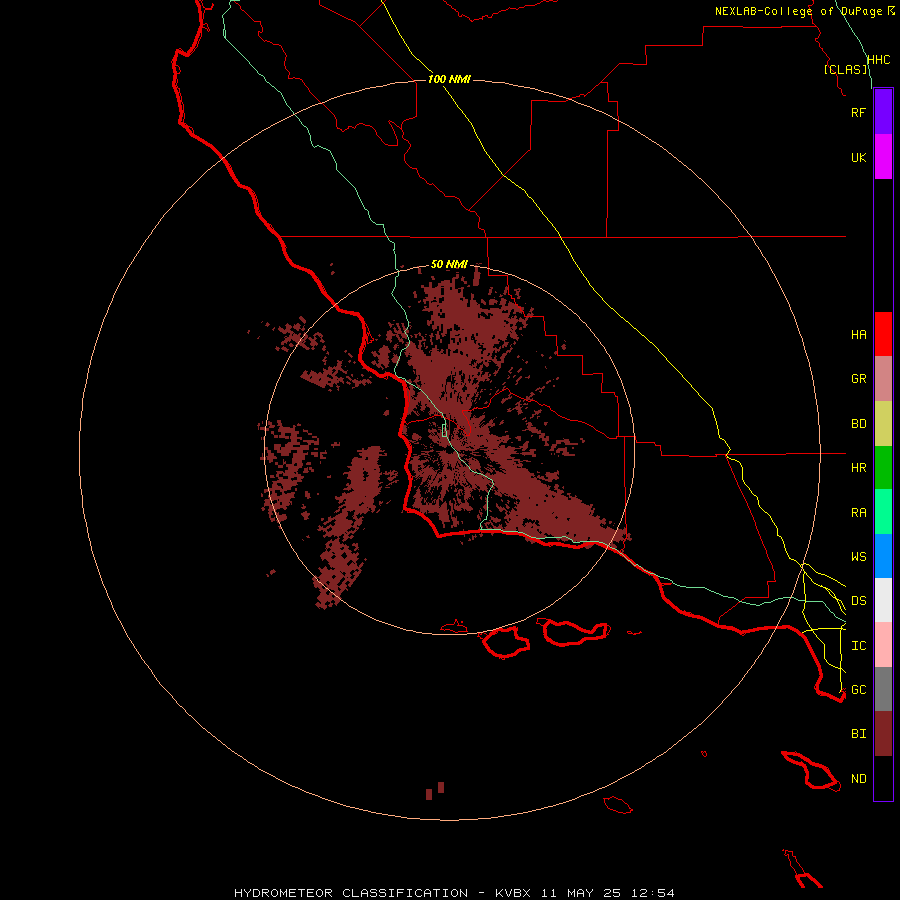Click the HHC product label
Screen dimensions: 900x900
tap(878, 60)
